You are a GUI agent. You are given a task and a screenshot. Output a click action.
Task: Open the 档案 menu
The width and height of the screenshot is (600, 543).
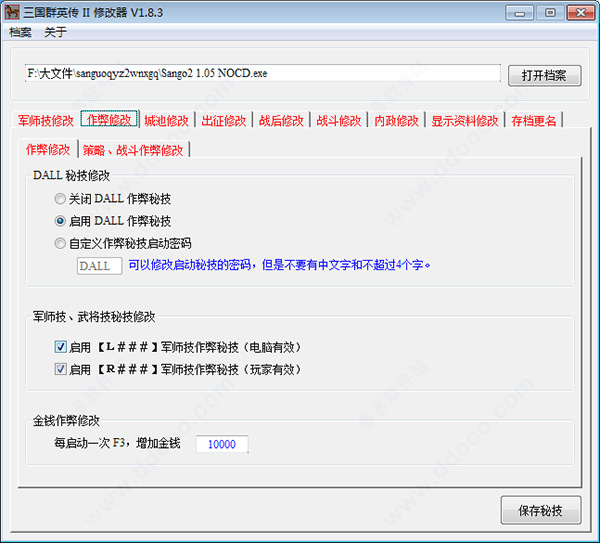click(x=20, y=32)
